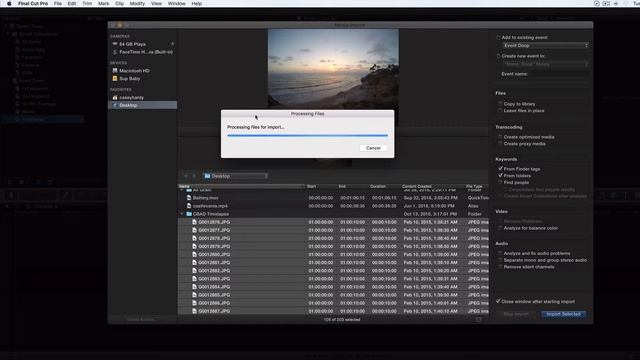Click the Create Archive button
Screen dimensions: 640x360
141,319
